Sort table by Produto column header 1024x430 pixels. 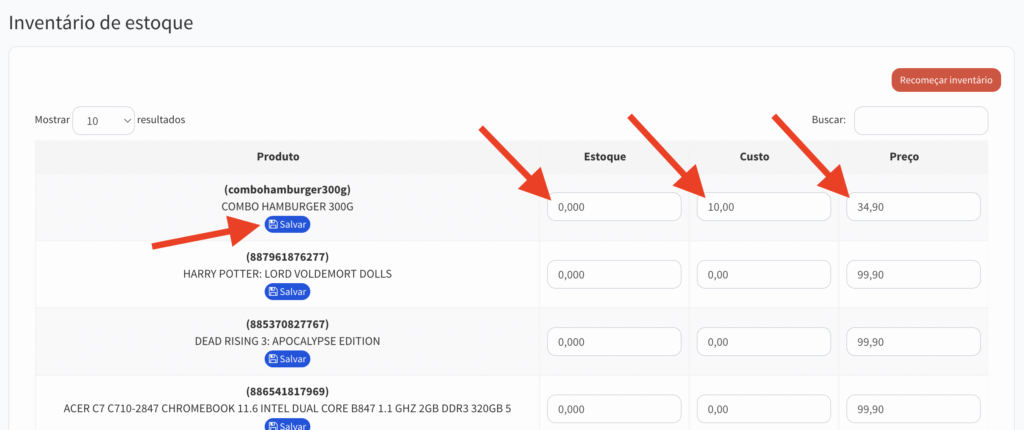tap(278, 157)
